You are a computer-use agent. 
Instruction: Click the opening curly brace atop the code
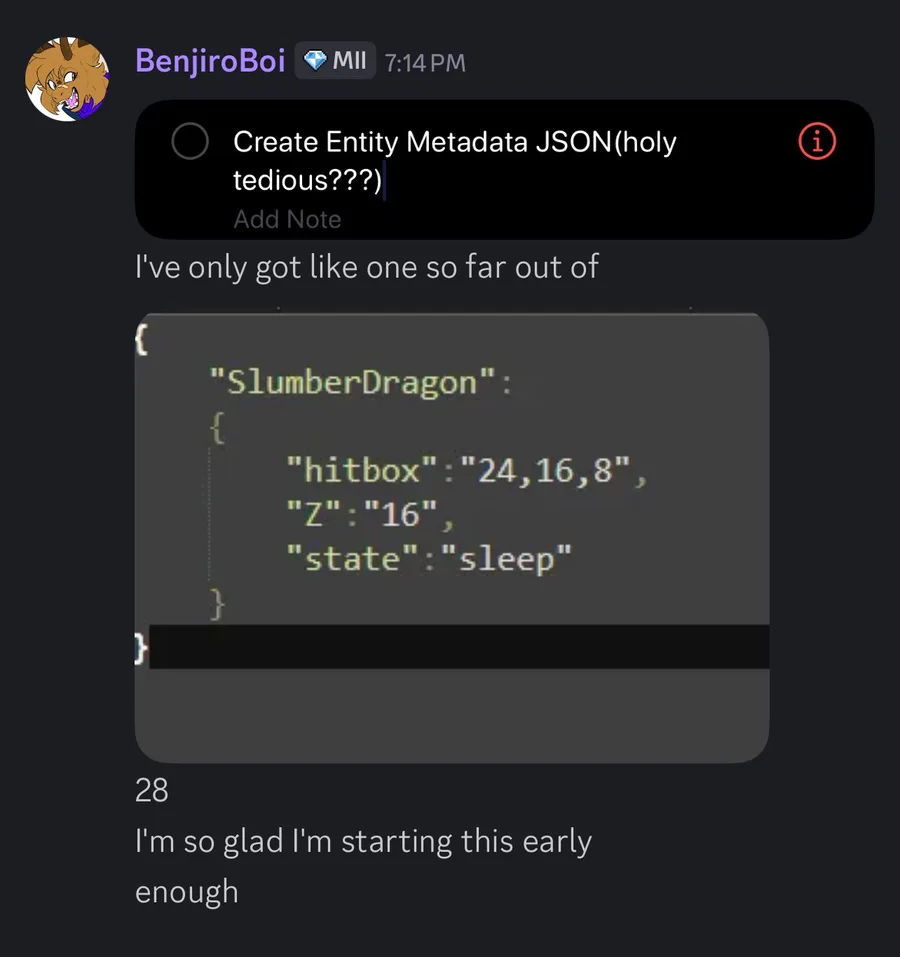[141, 339]
